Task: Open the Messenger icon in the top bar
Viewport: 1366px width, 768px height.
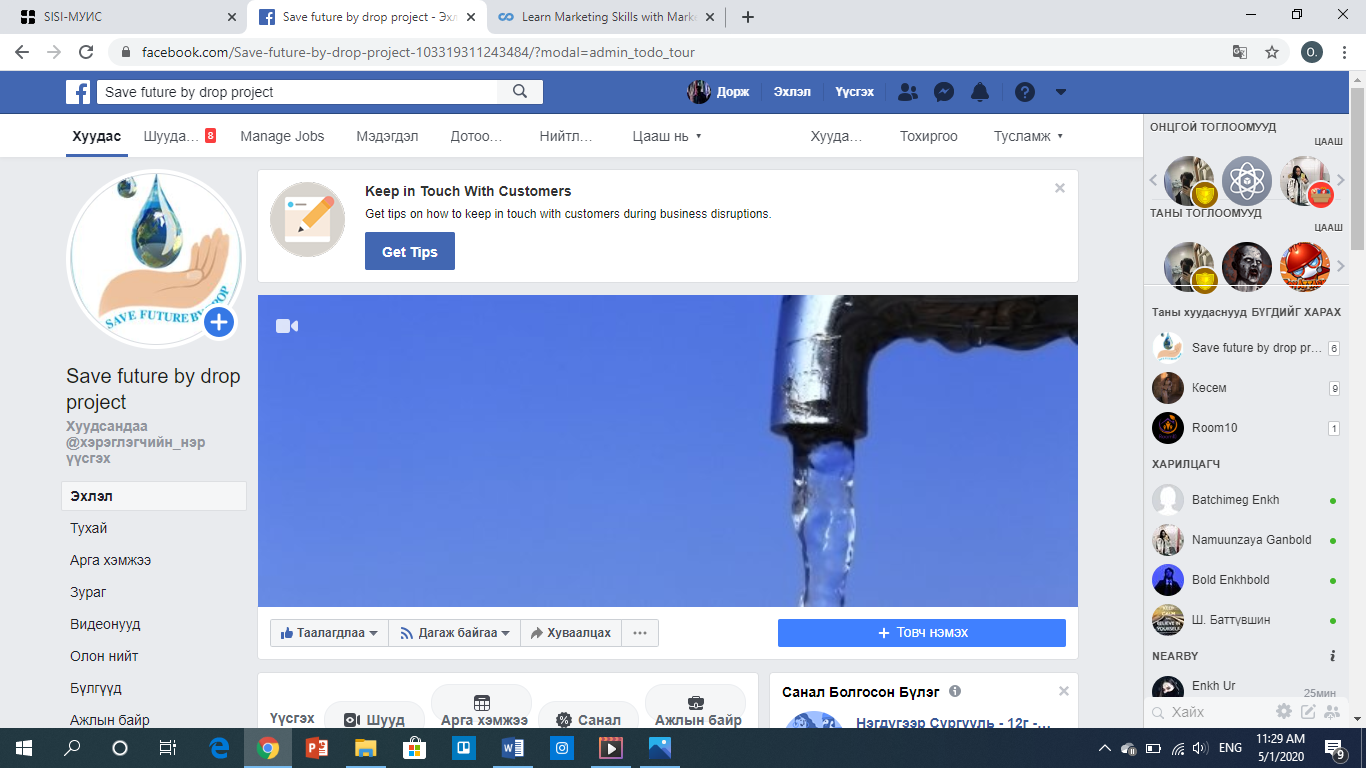Action: tap(943, 92)
